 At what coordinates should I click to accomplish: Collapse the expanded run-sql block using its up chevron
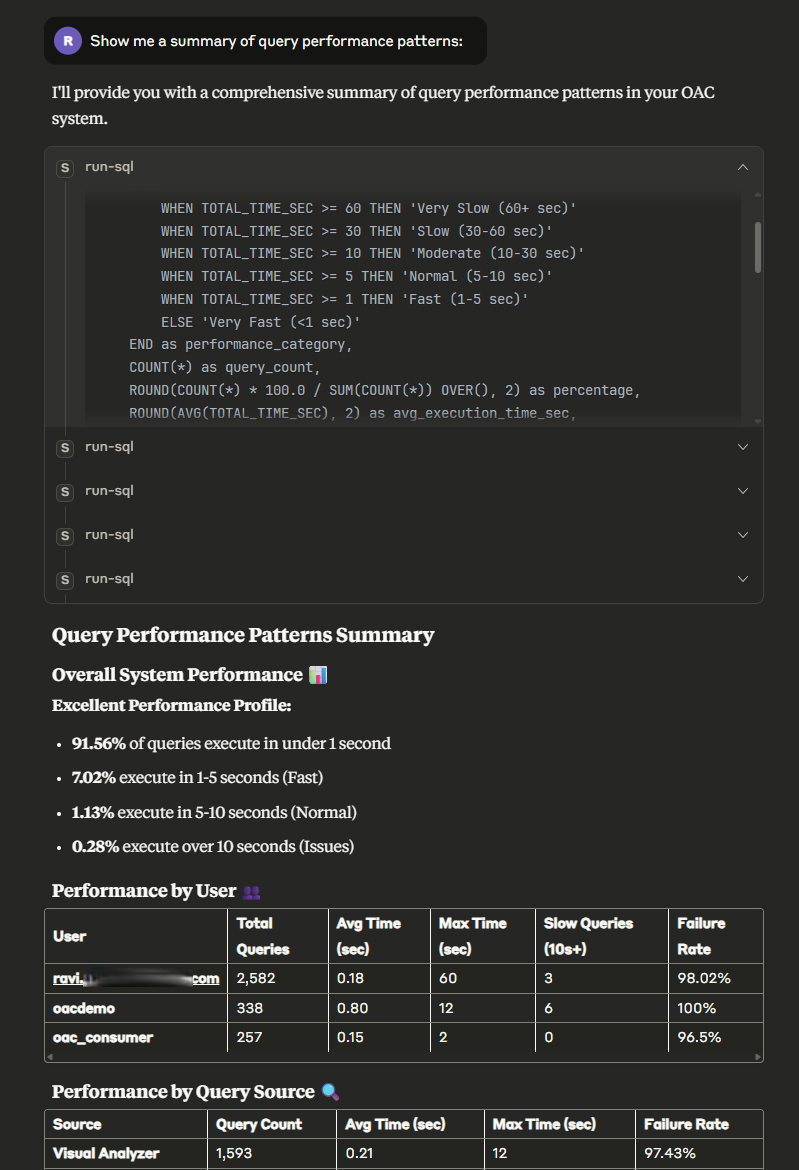coord(742,168)
